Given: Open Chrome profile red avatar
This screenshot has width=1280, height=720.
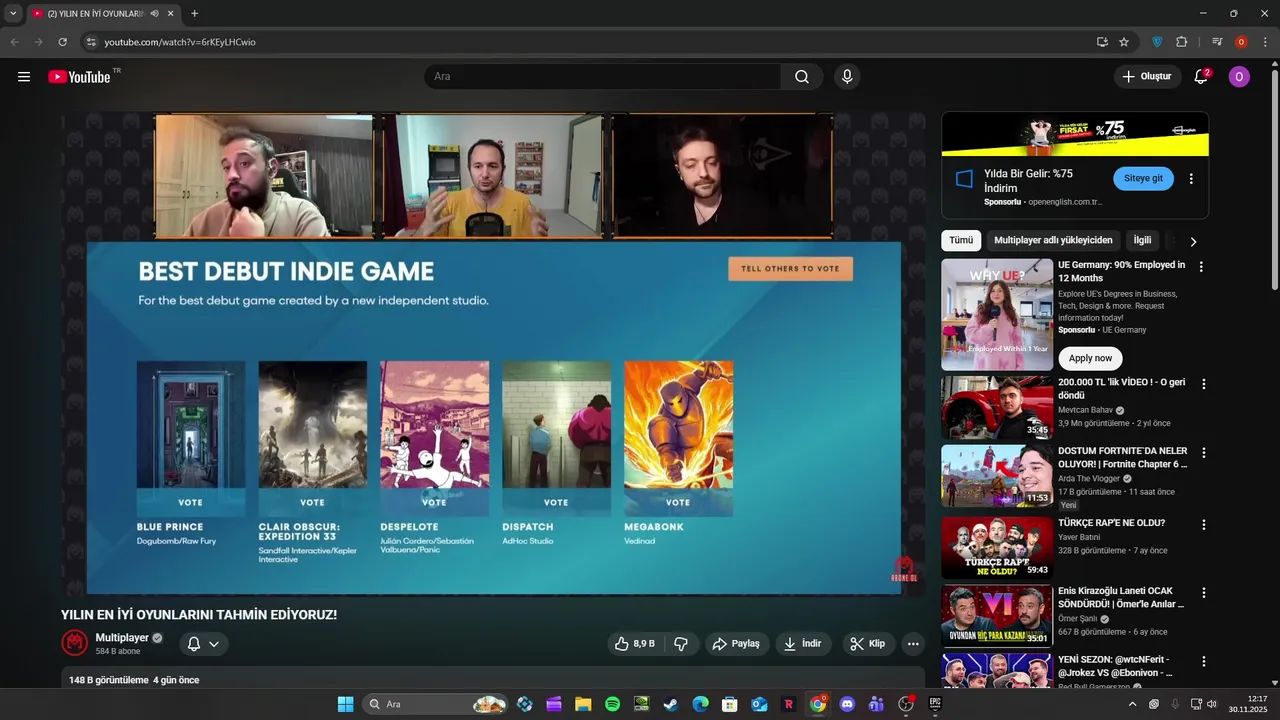Looking at the screenshot, I should point(1241,42).
